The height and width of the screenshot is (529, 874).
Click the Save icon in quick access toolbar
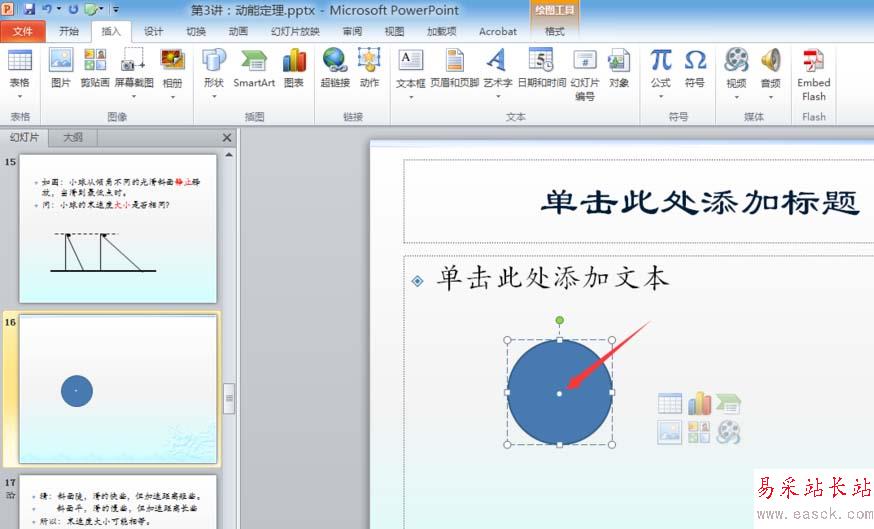coord(28,9)
